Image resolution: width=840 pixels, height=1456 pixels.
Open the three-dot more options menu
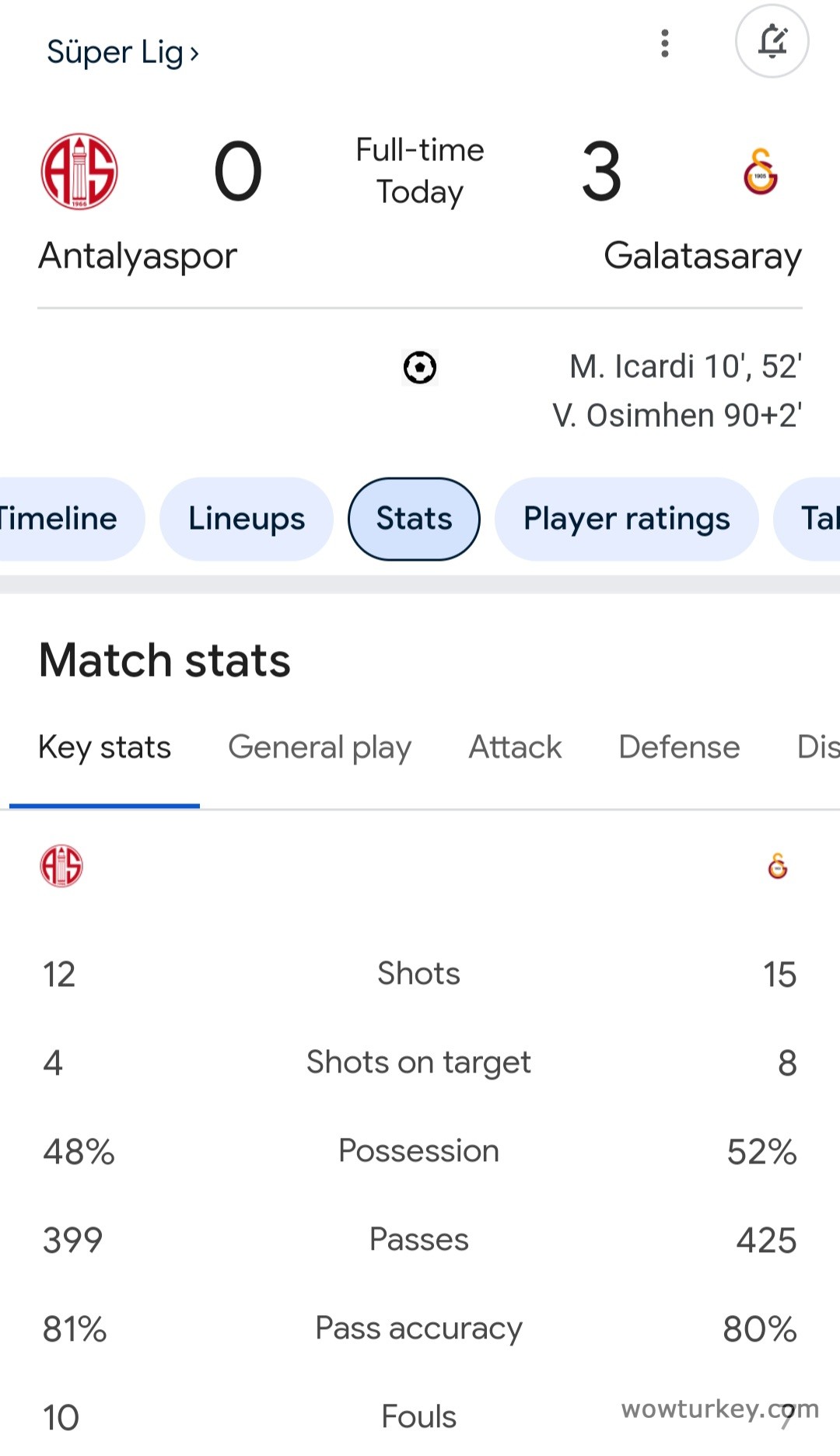click(665, 44)
